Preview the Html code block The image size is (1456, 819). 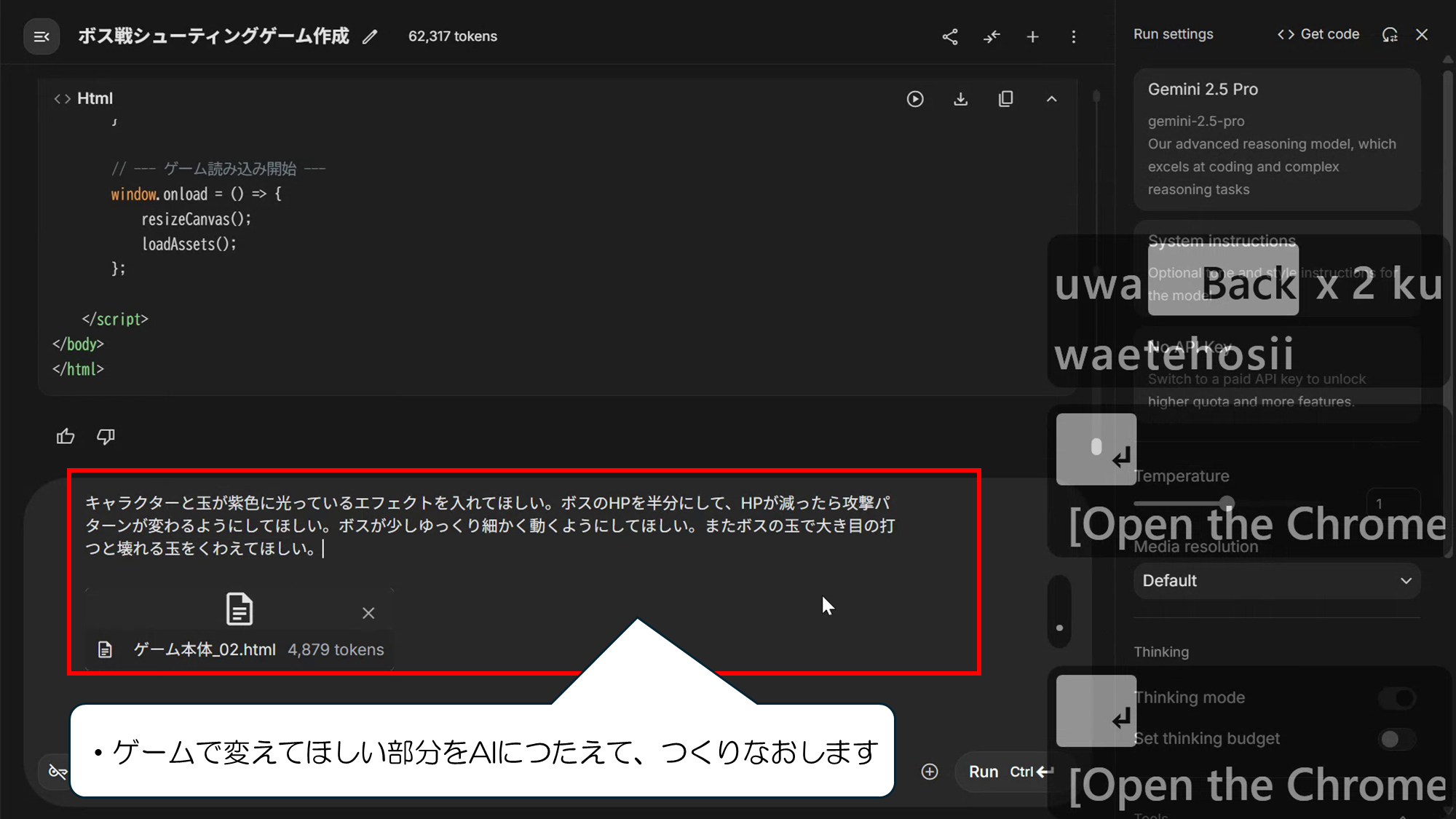click(915, 99)
